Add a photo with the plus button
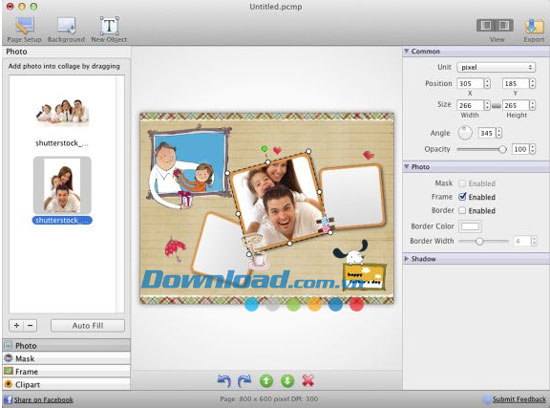 (x=16, y=326)
